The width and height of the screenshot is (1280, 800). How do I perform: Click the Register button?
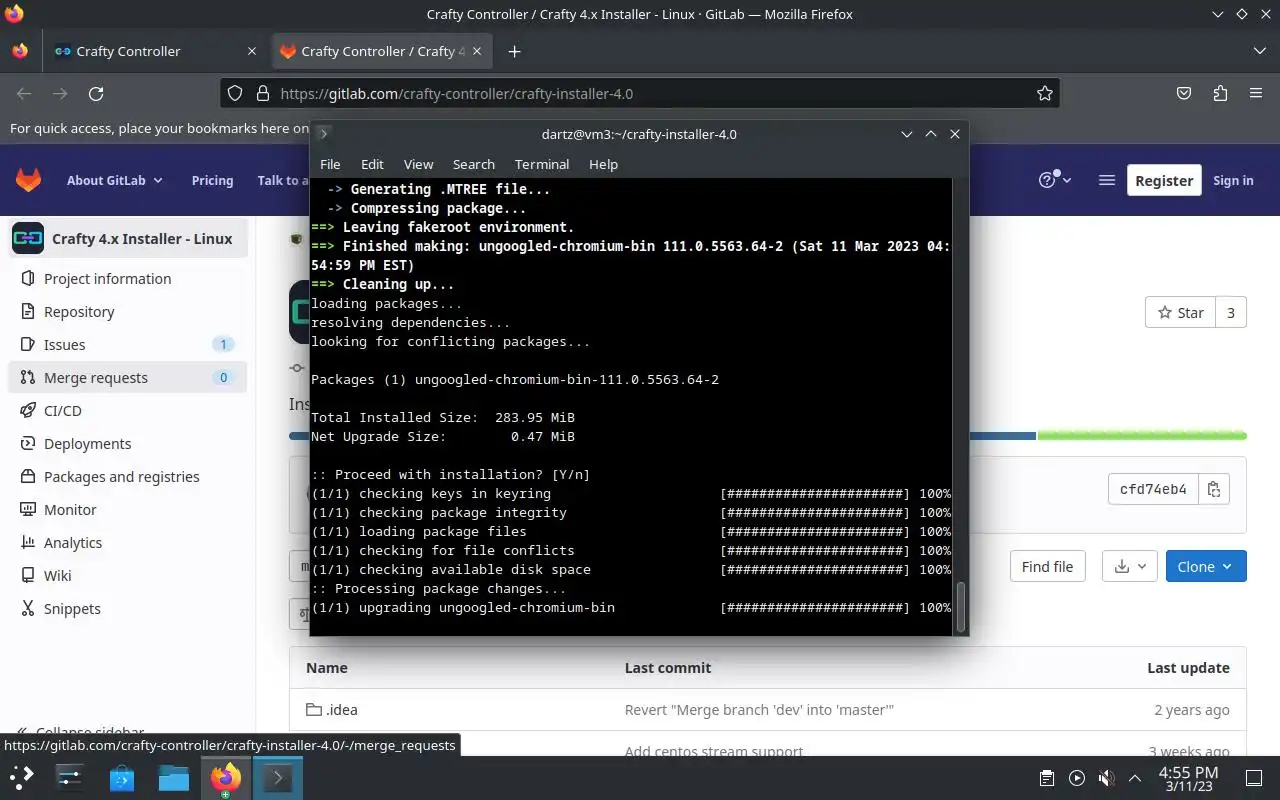[1164, 180]
